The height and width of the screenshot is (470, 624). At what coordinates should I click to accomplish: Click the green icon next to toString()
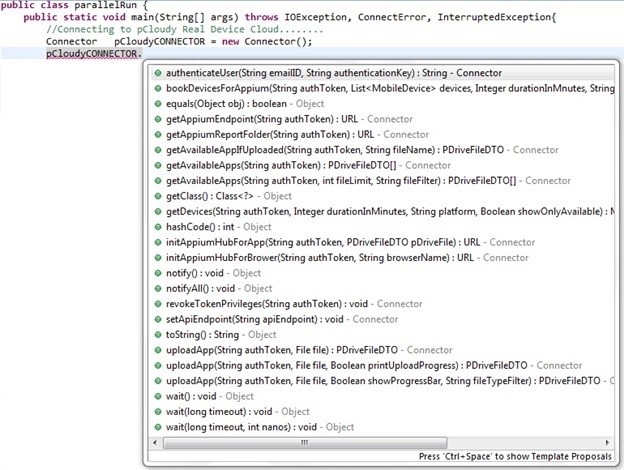coord(158,335)
